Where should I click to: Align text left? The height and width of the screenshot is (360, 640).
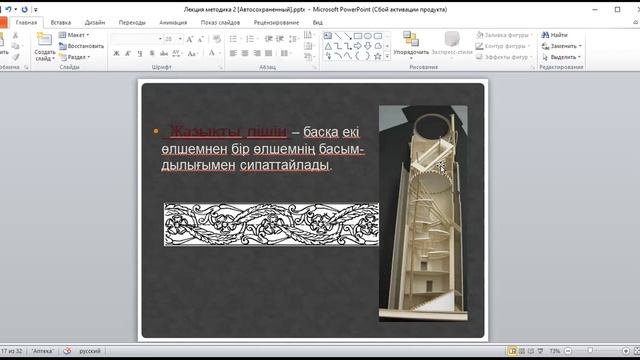point(233,53)
